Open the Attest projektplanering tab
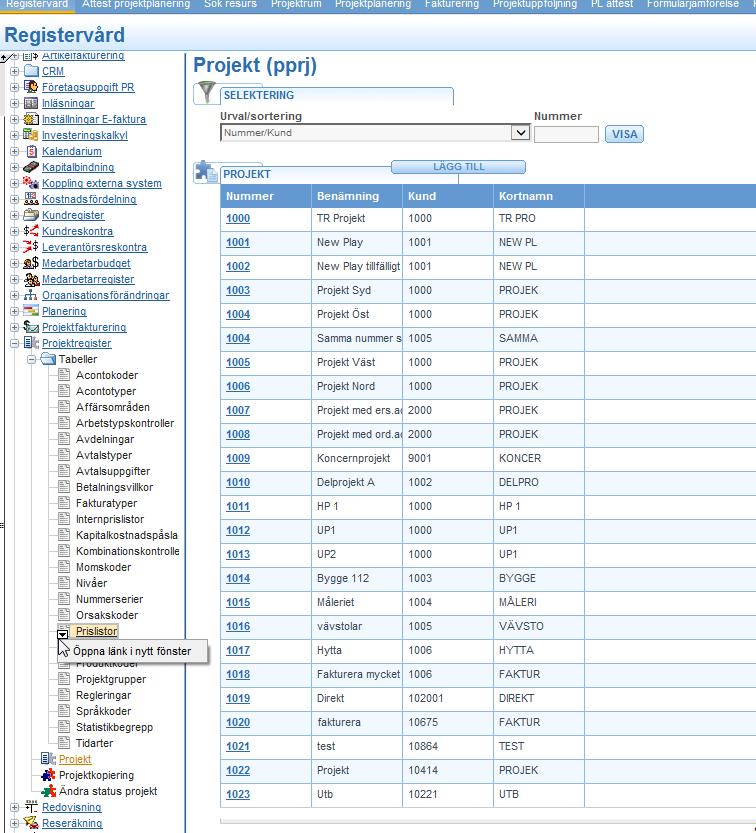The height and width of the screenshot is (833, 756). click(136, 4)
